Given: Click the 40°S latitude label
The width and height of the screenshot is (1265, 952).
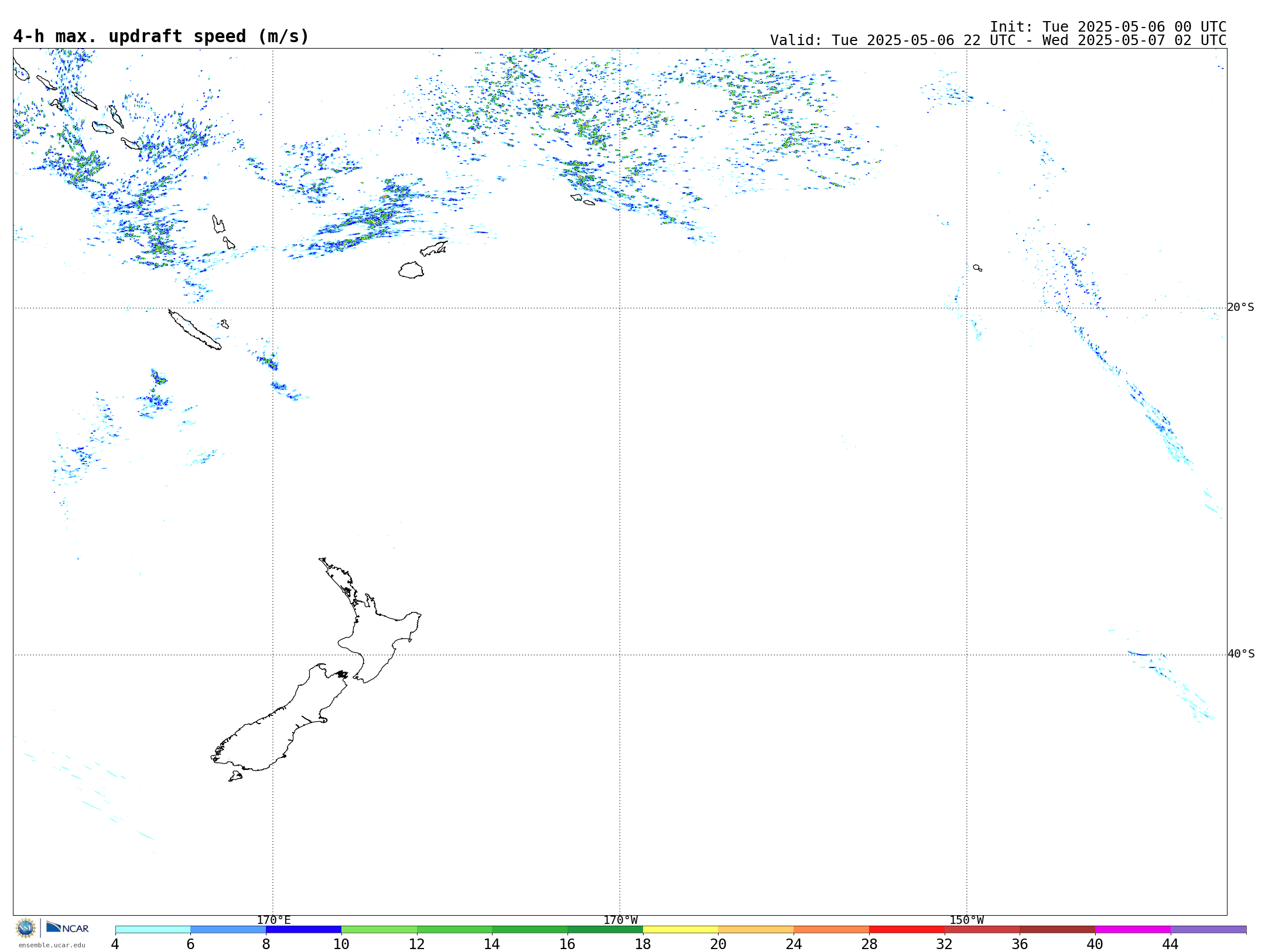Looking at the screenshot, I should coord(1240,654).
